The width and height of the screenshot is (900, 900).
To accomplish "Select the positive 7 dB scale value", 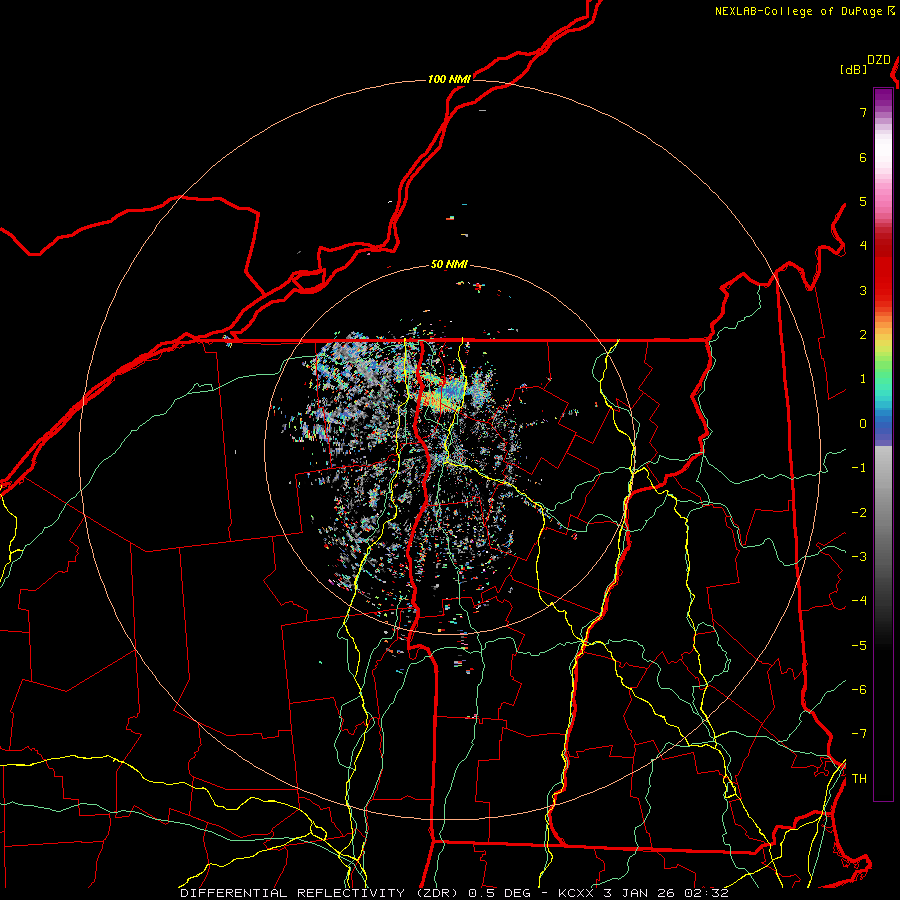I will (863, 112).
